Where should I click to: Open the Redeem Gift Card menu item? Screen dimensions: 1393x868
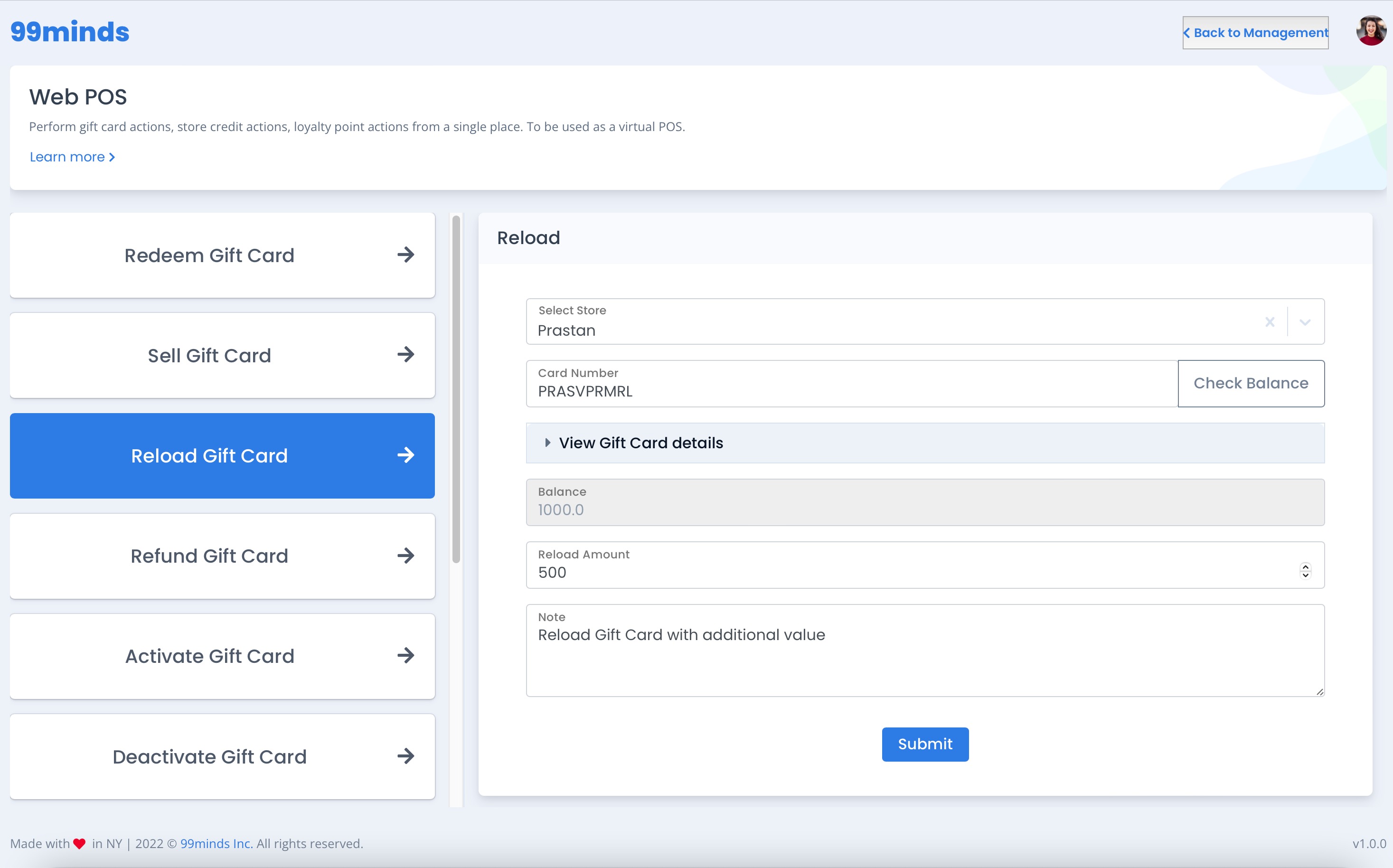(223, 255)
